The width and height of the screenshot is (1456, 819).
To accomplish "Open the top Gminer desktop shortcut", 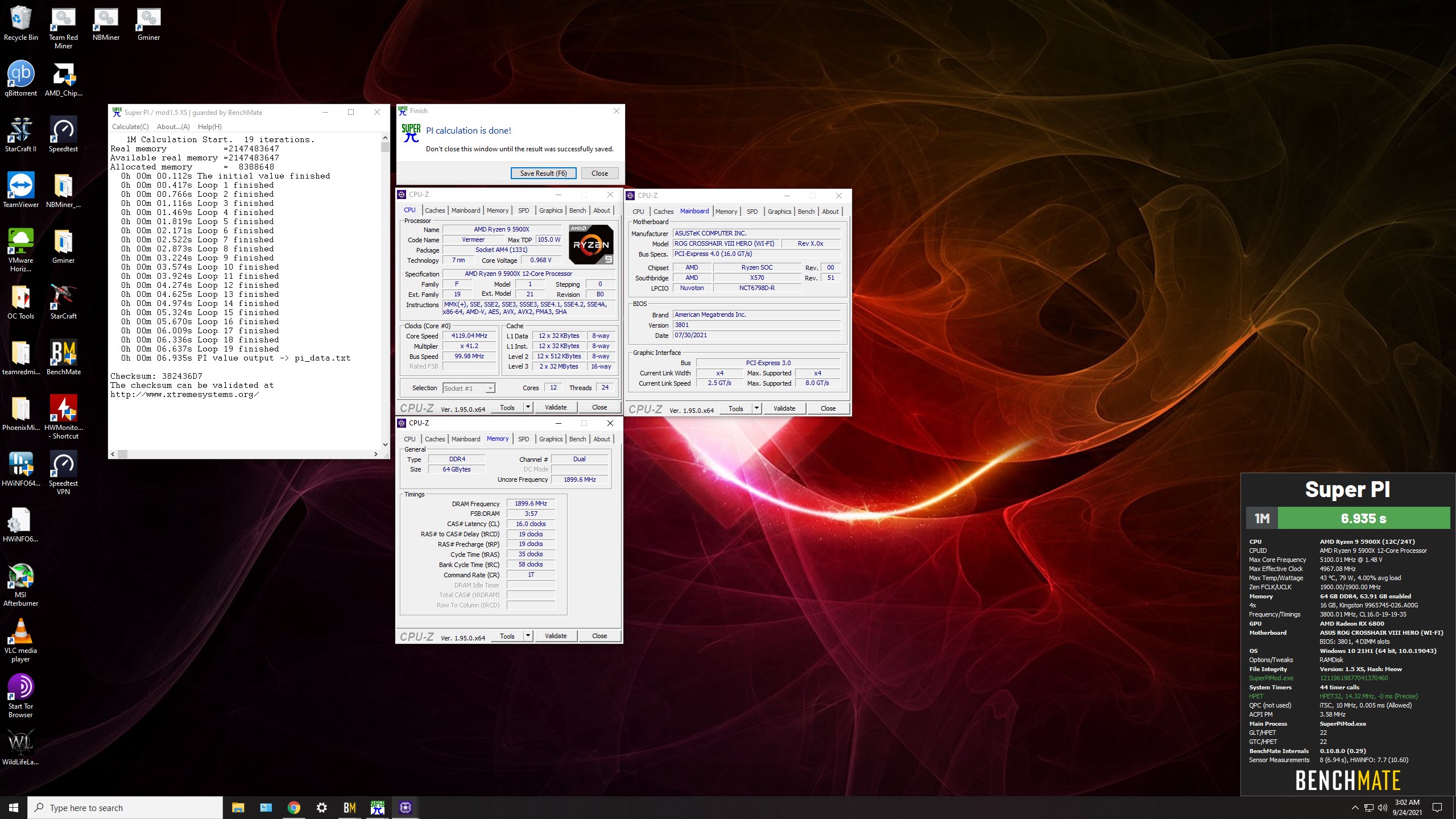I will point(148,23).
